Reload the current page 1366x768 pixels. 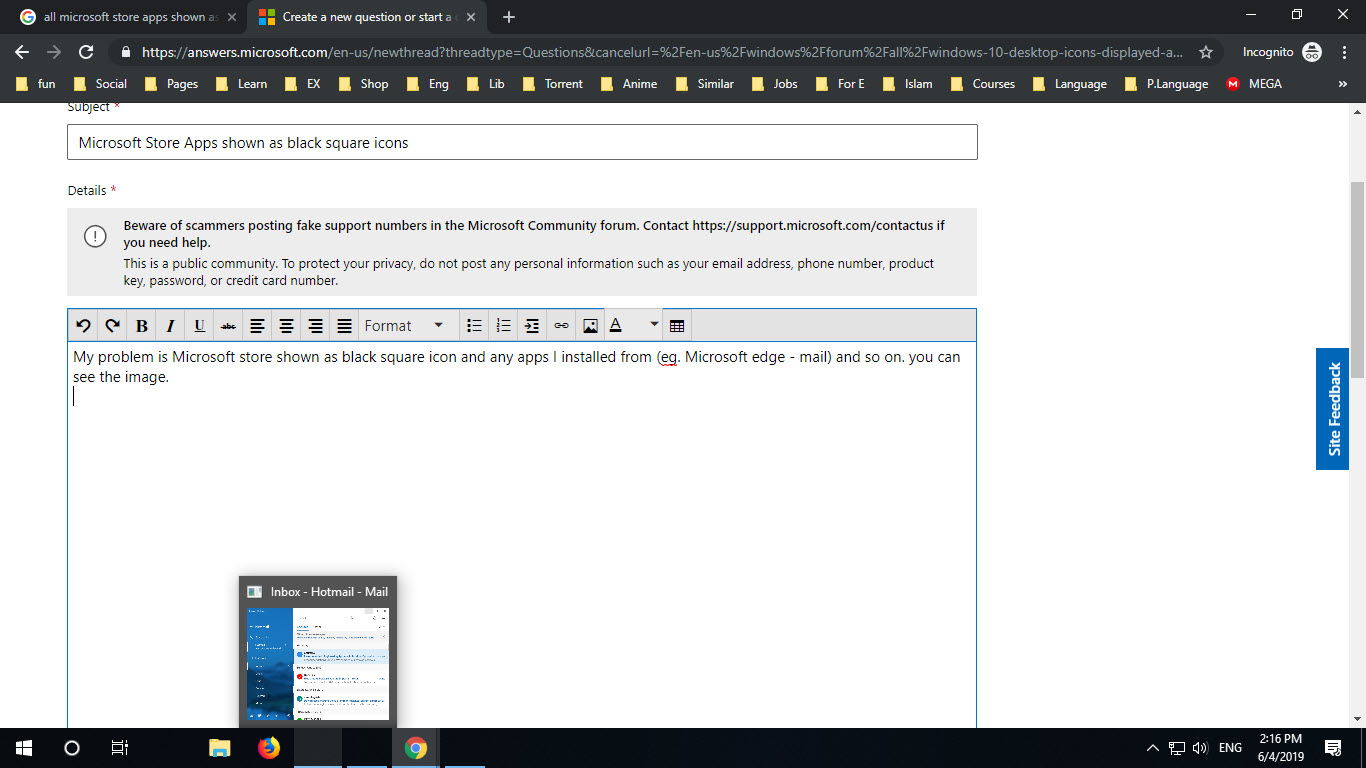click(x=86, y=52)
